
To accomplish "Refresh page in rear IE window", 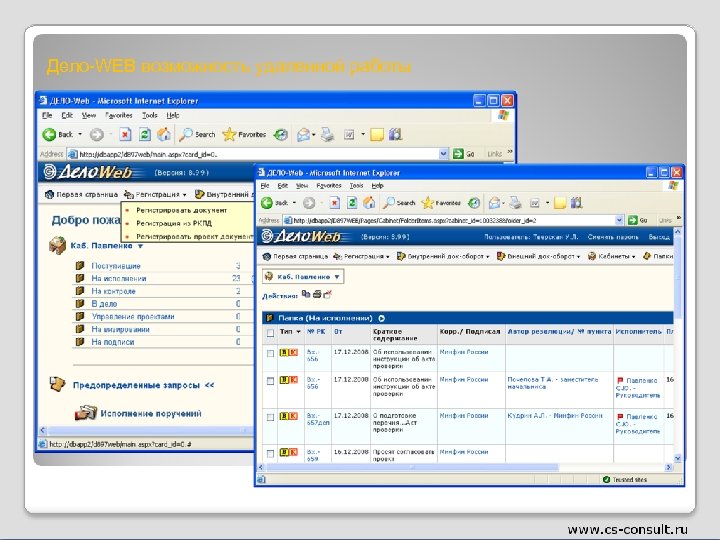I will click(x=145, y=135).
